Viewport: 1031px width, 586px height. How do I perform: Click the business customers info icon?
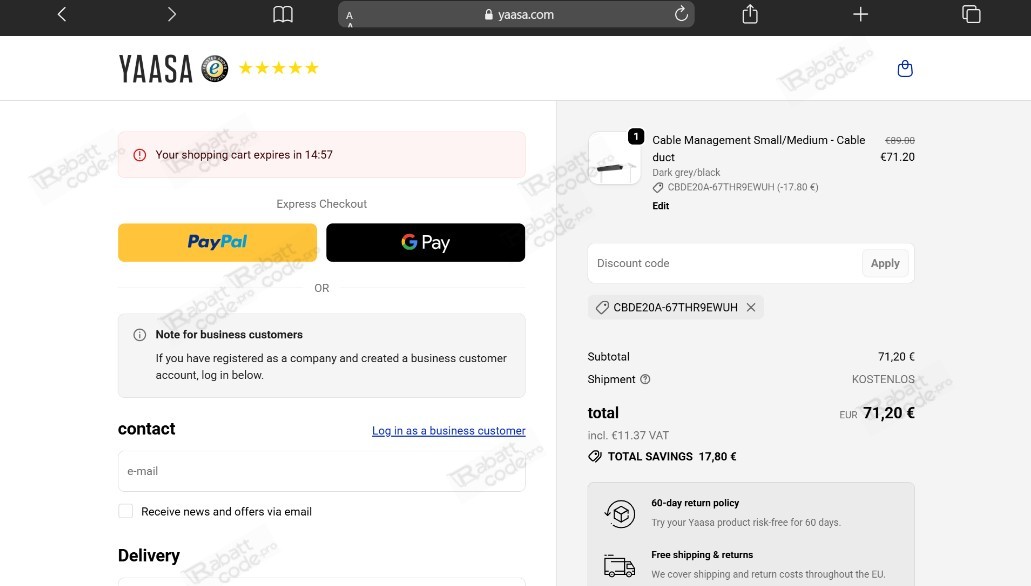tap(139, 335)
